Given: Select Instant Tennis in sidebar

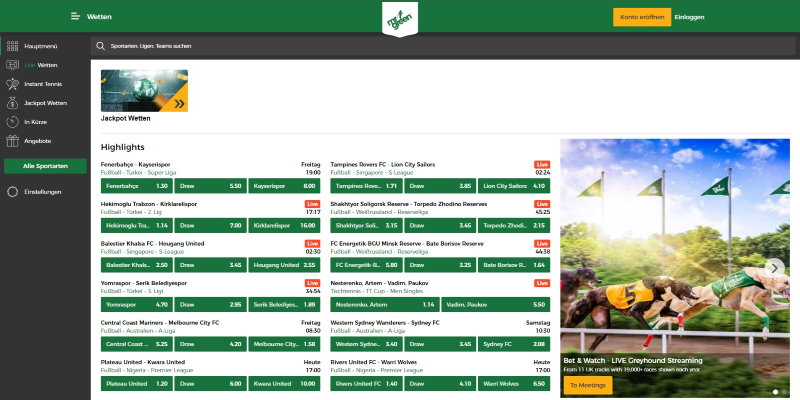Looking at the screenshot, I should click(45, 84).
